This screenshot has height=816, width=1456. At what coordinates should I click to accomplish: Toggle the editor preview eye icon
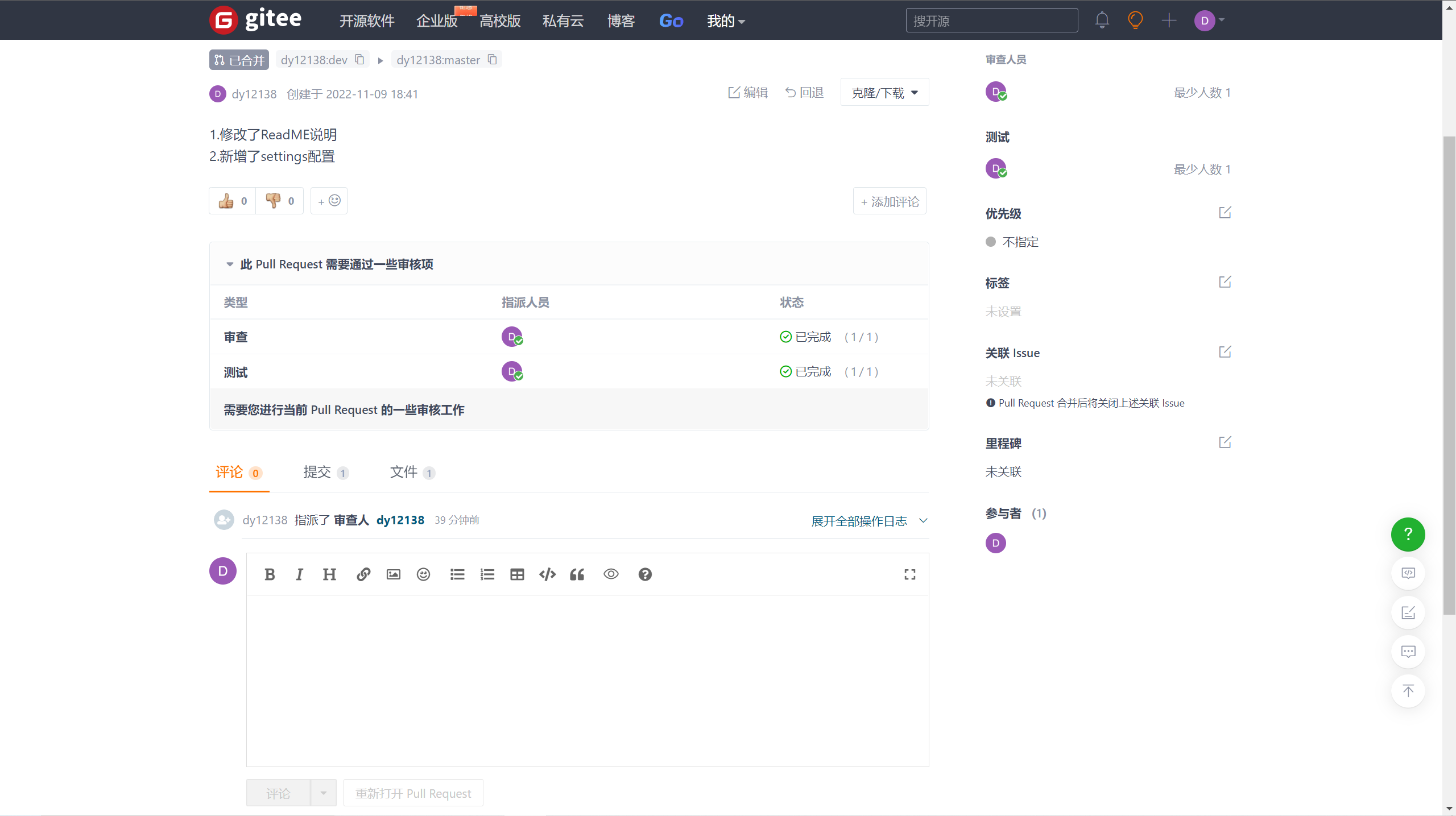pos(611,574)
